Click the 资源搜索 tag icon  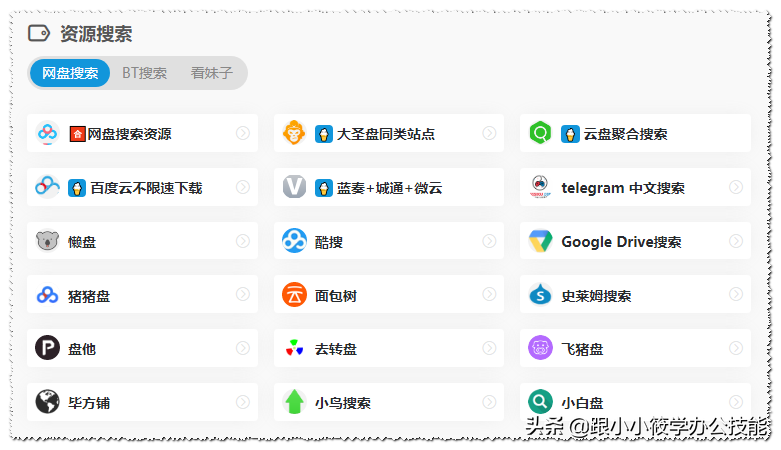click(39, 33)
